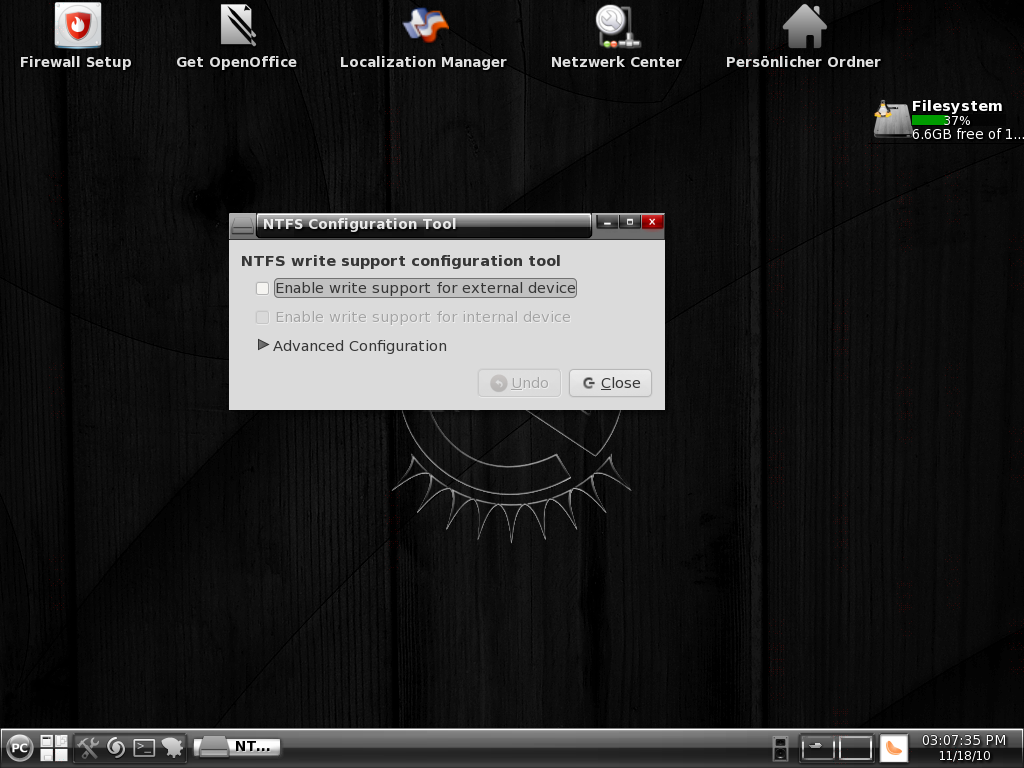This screenshot has width=1024, height=768.
Task: Click the Get OpenOffice desktop icon
Action: 237,27
